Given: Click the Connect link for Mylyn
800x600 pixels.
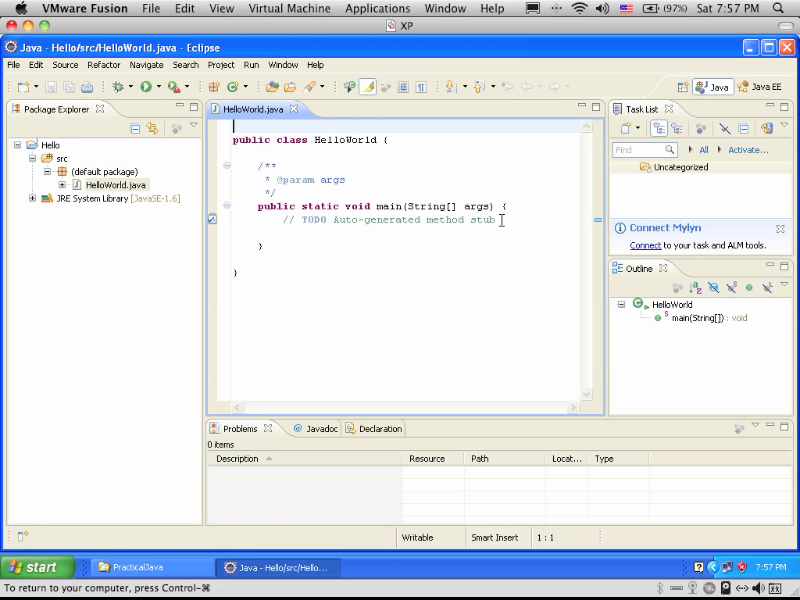Looking at the screenshot, I should click(645, 245).
